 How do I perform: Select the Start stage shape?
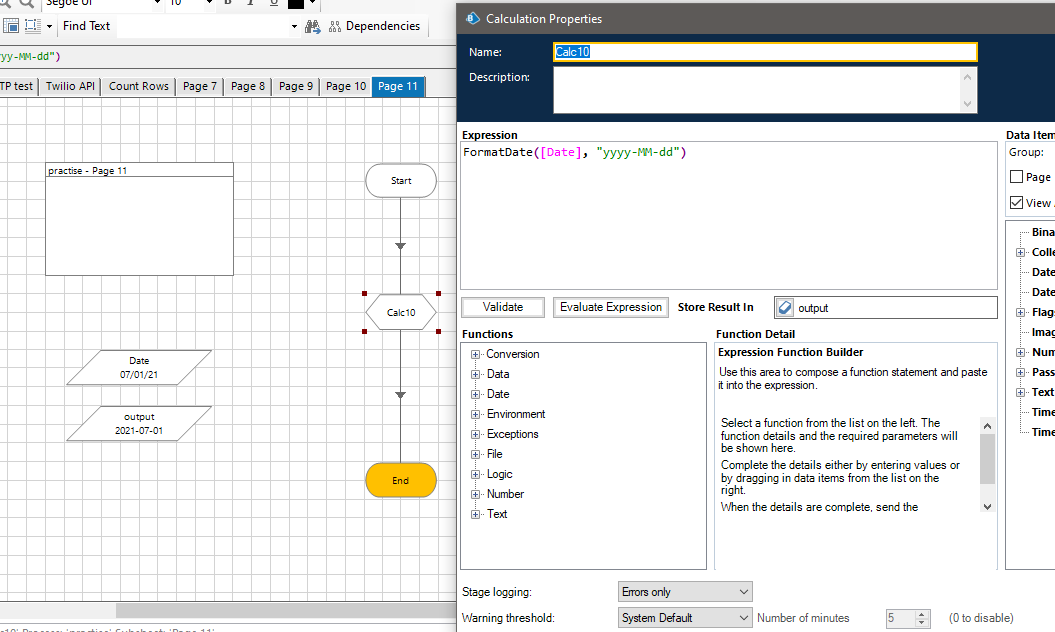401,181
